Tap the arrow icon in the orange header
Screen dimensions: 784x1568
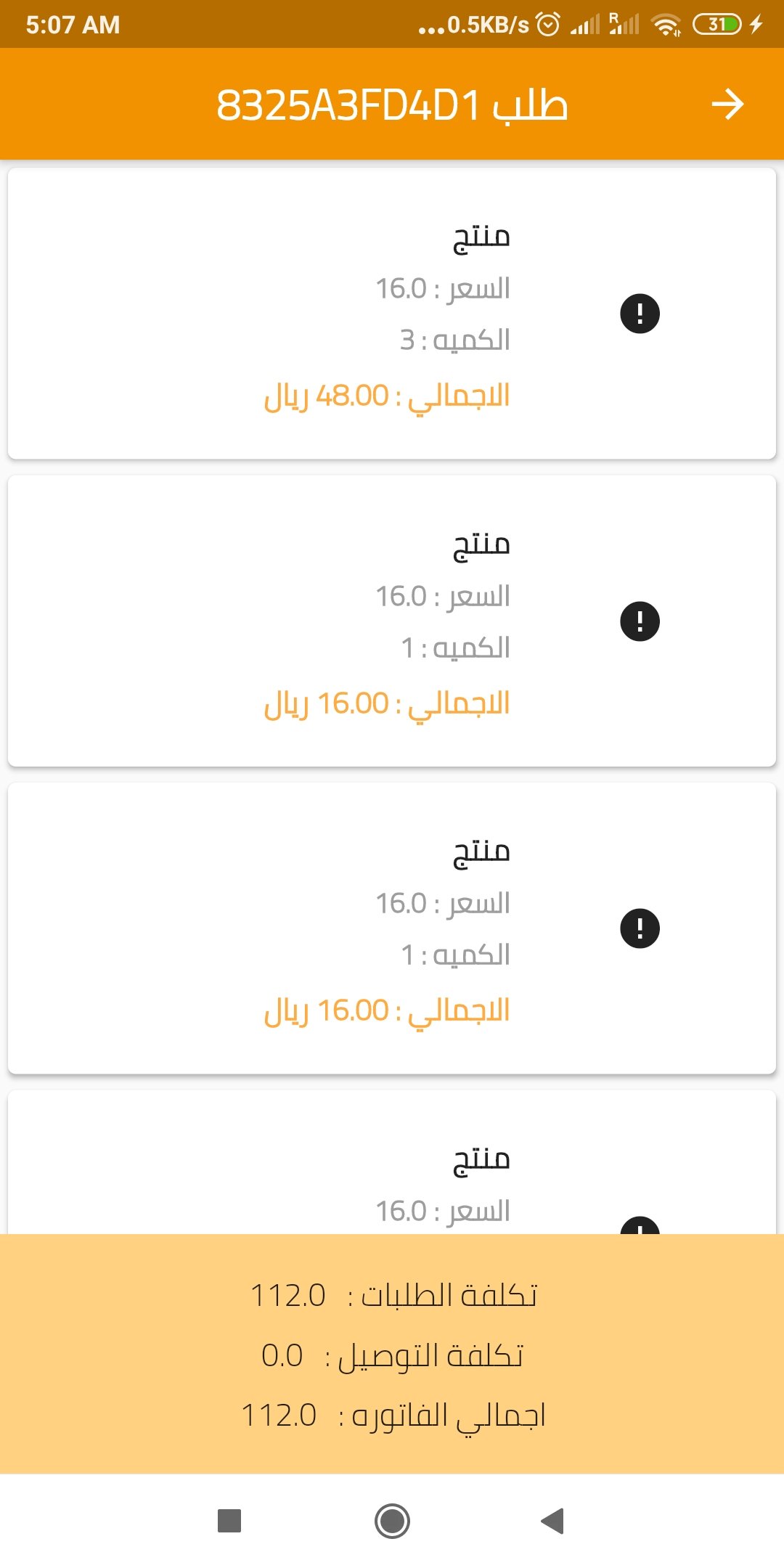click(x=727, y=105)
